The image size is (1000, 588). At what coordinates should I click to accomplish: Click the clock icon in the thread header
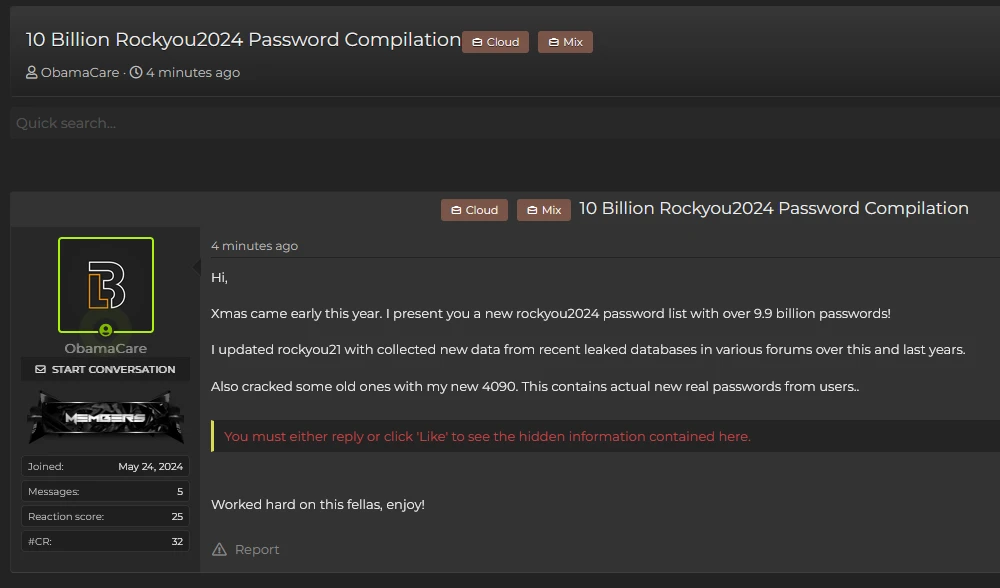pyautogui.click(x=136, y=73)
